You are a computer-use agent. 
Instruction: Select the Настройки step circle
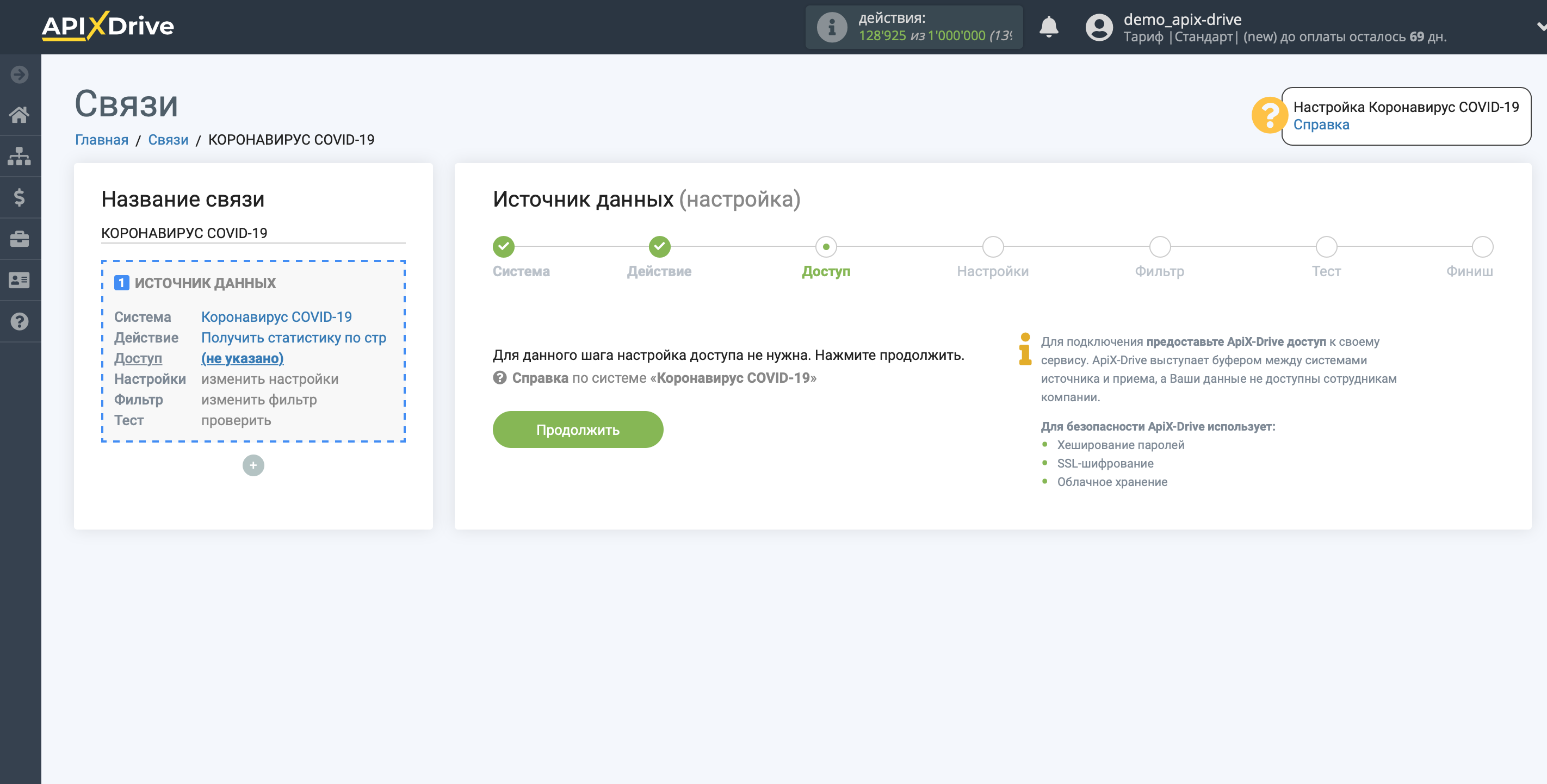coord(993,247)
